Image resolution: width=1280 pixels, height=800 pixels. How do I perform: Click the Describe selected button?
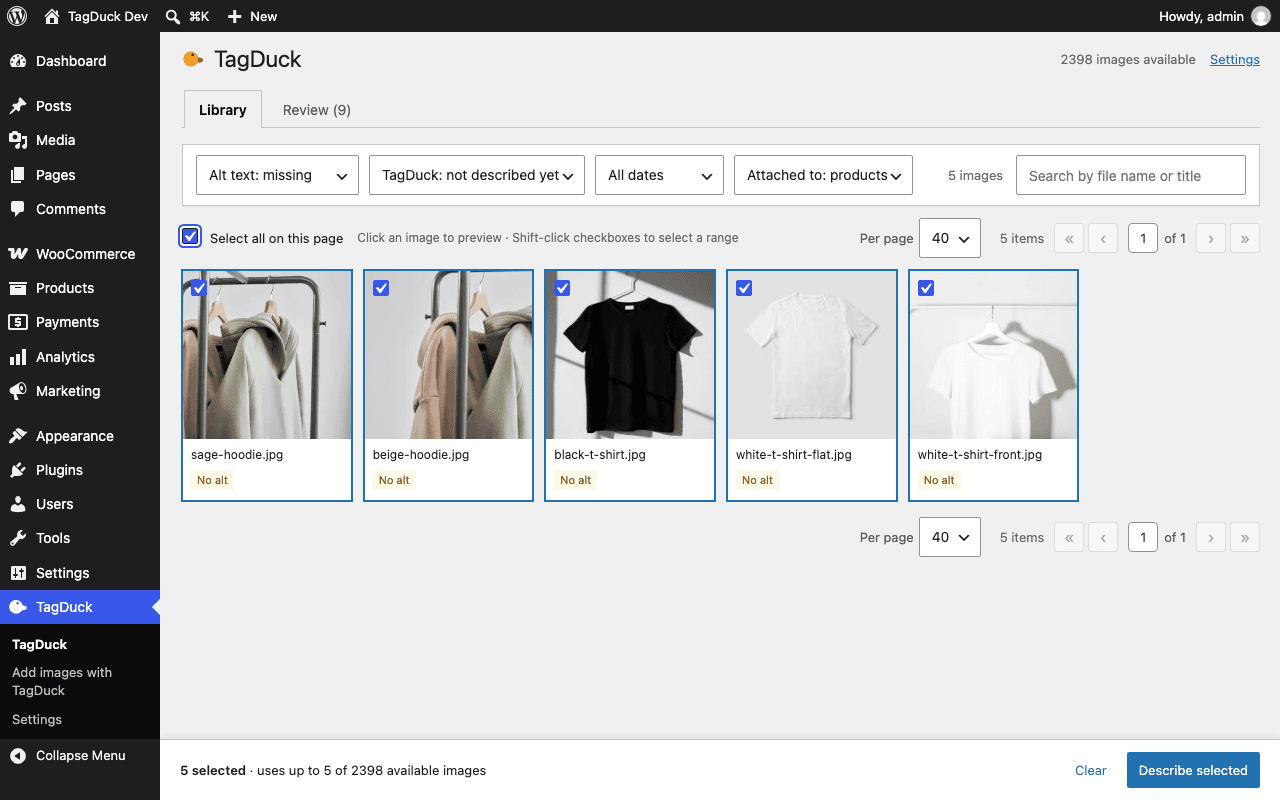(1193, 770)
